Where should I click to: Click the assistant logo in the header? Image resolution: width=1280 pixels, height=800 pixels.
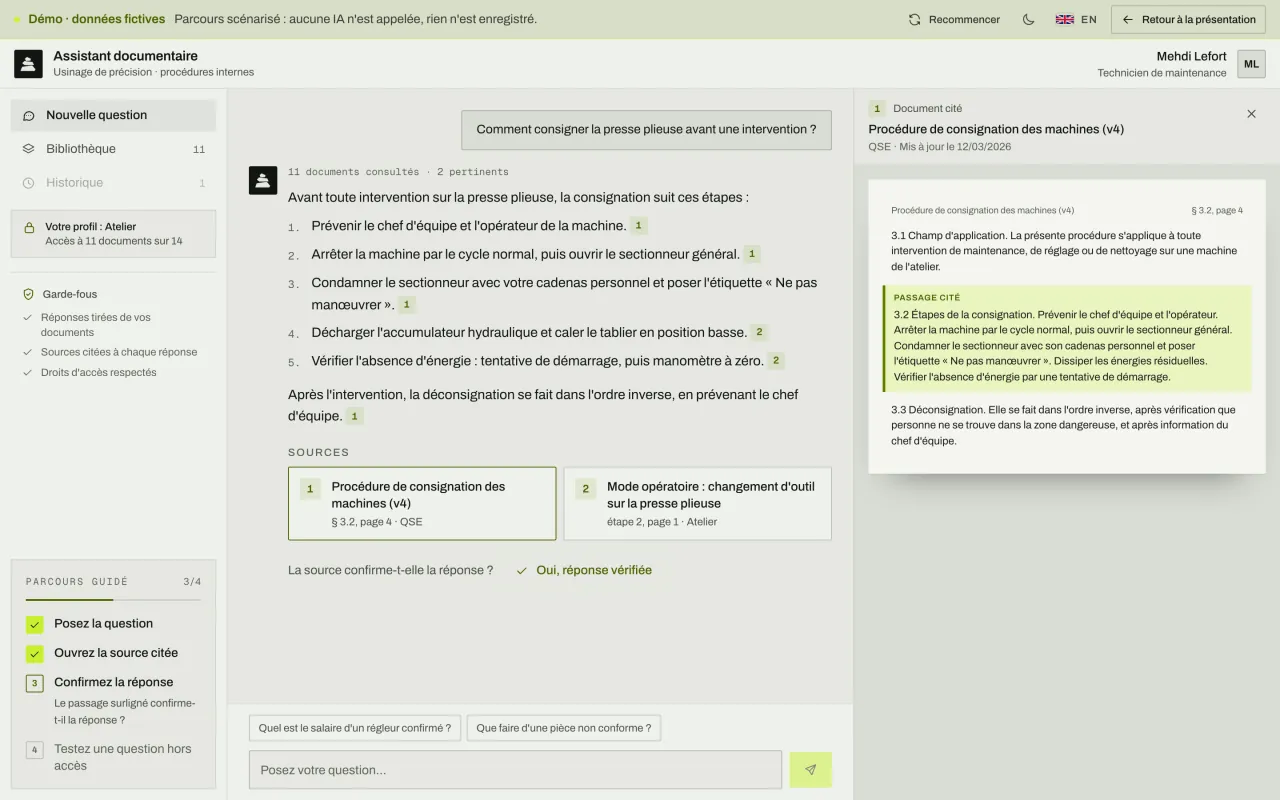[28, 64]
